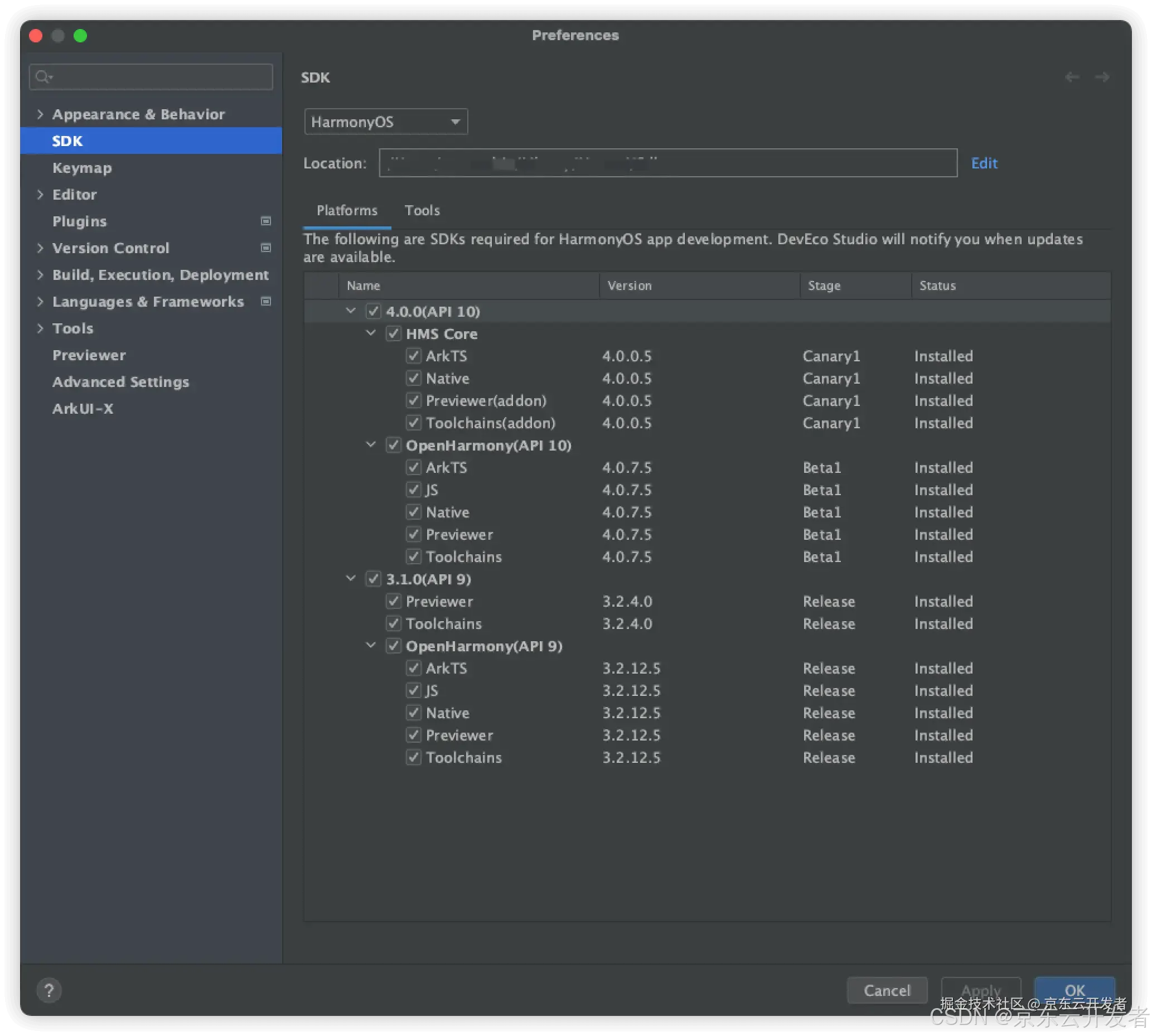
Task: Uncheck Toolchains(addon) checkbox
Action: click(x=413, y=423)
